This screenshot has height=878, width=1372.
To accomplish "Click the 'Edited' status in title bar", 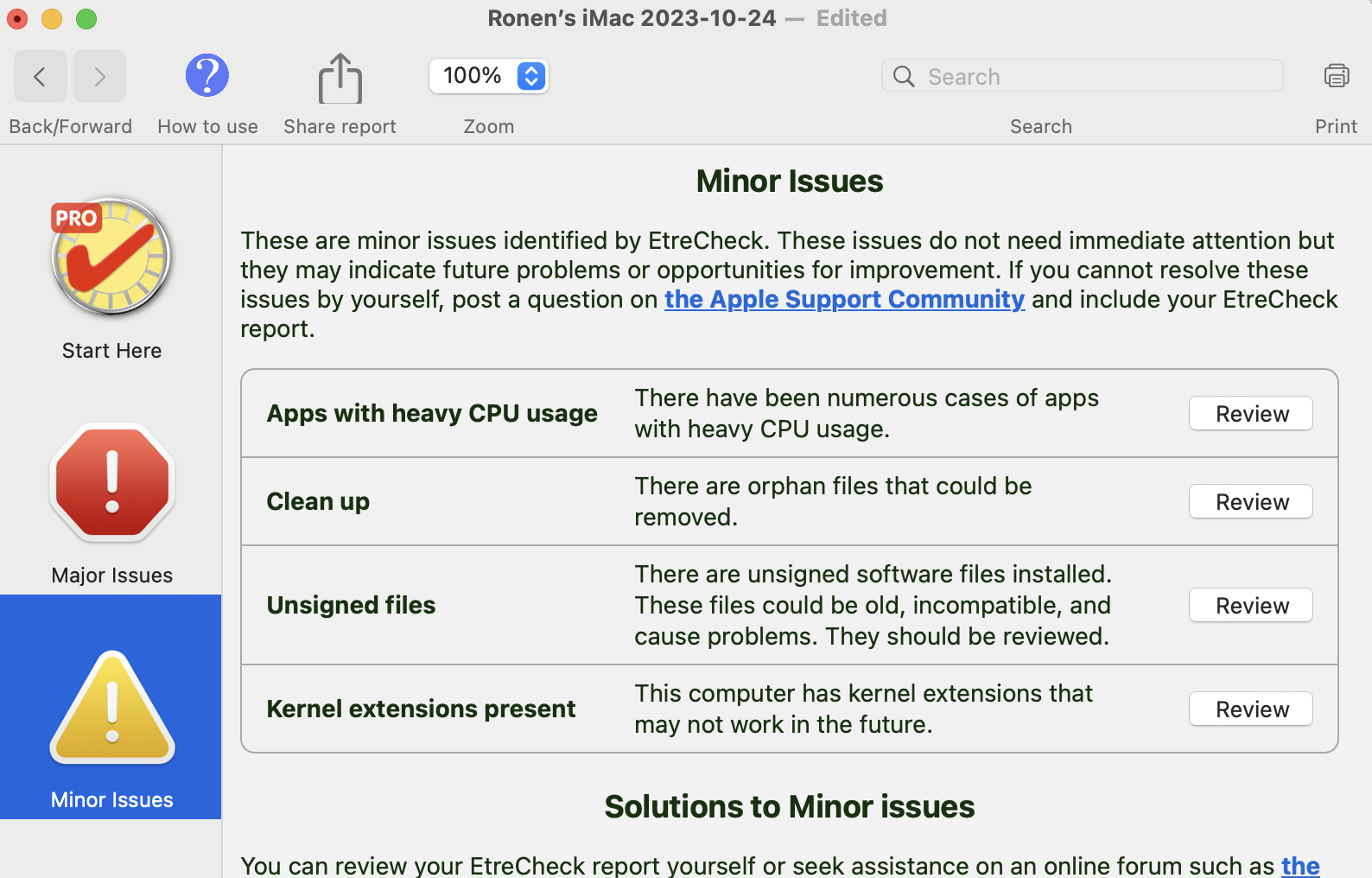I will click(x=852, y=18).
